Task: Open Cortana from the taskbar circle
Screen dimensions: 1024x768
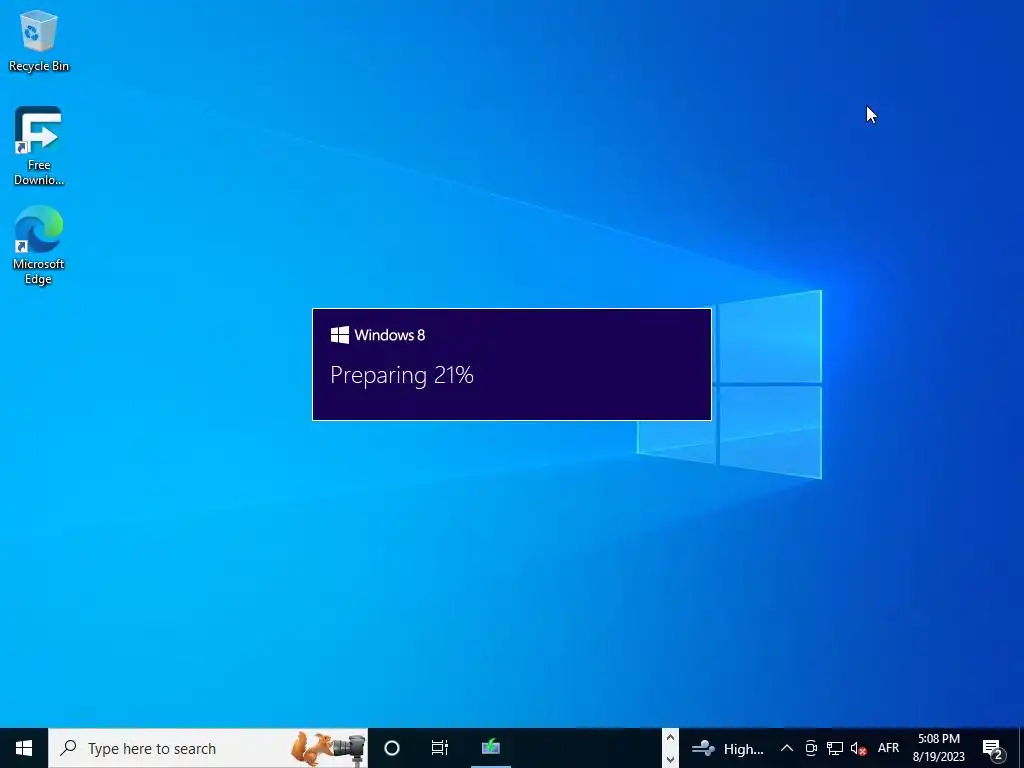Action: 392,748
